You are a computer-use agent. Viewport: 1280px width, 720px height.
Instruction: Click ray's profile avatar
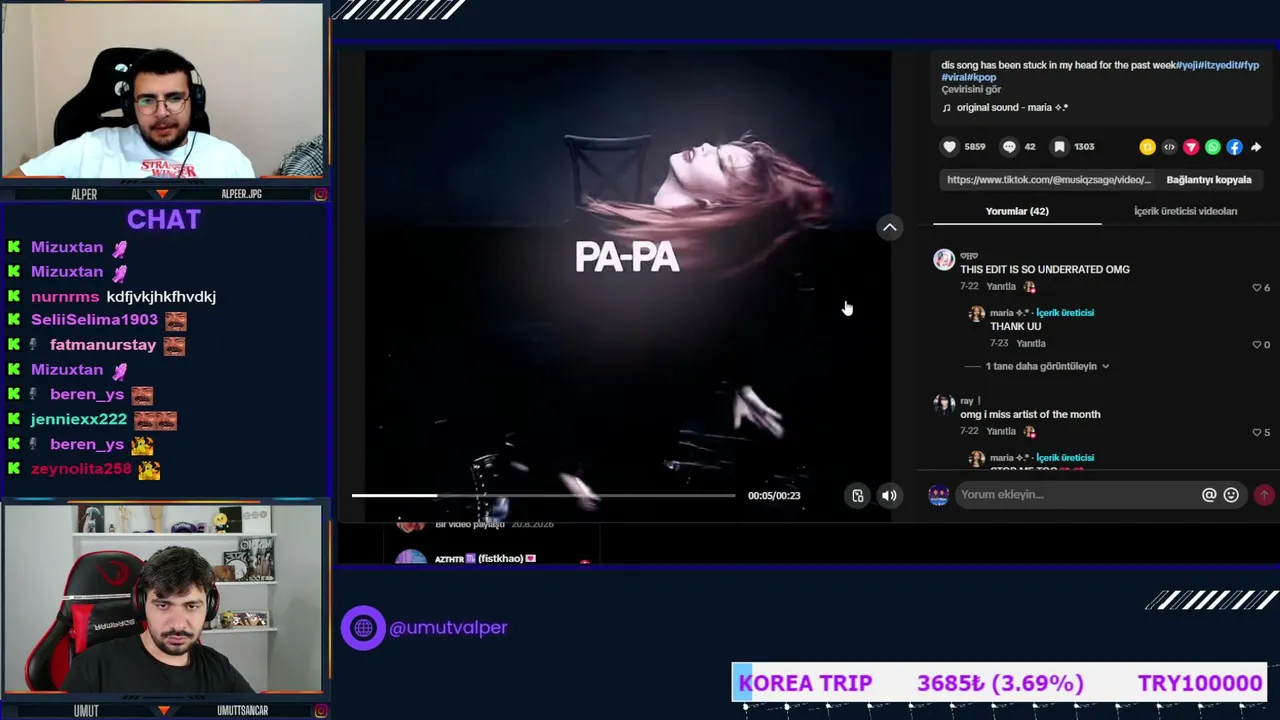[x=944, y=405]
